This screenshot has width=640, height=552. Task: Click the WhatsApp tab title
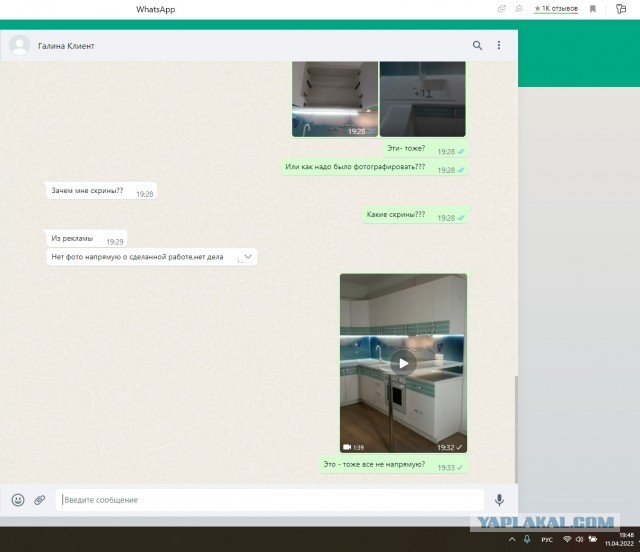click(156, 9)
